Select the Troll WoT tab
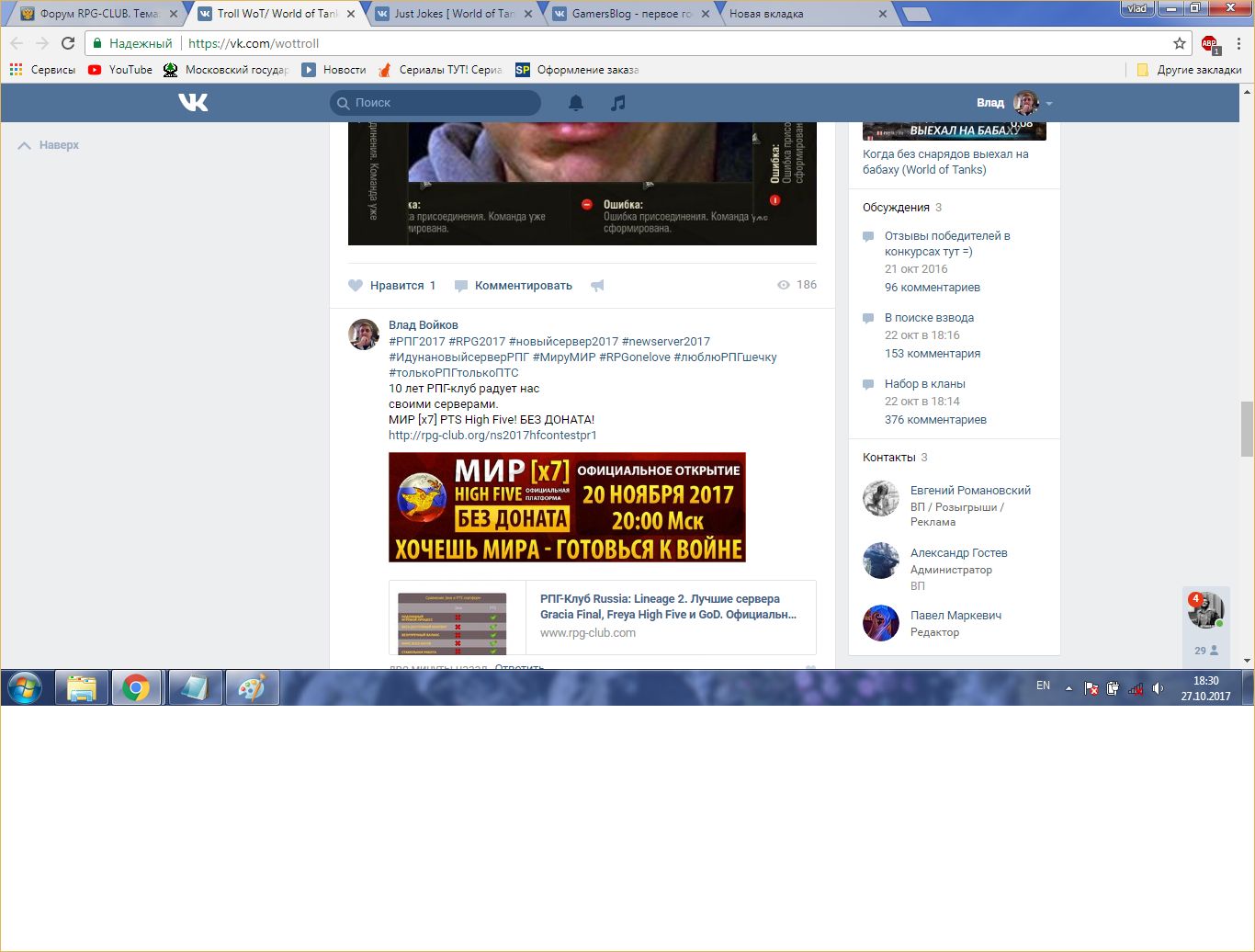Image resolution: width=1255 pixels, height=952 pixels. tap(277, 14)
